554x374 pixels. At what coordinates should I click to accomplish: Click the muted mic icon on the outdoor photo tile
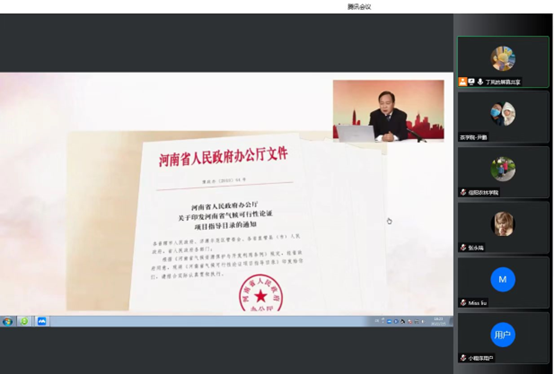[463, 192]
